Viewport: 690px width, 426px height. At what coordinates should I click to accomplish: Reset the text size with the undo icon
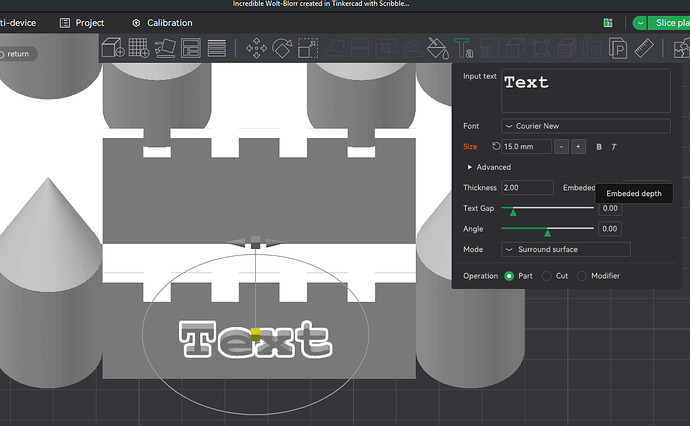[x=496, y=146]
